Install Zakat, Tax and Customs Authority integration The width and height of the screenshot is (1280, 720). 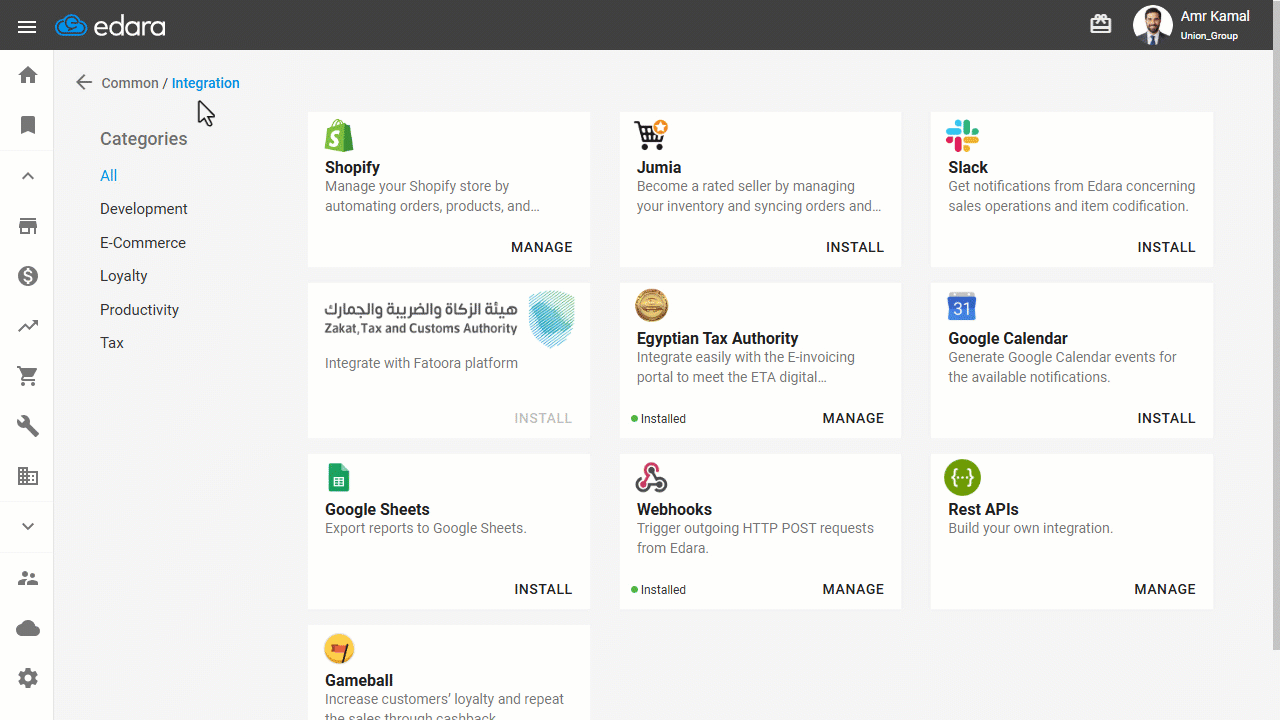(x=543, y=418)
